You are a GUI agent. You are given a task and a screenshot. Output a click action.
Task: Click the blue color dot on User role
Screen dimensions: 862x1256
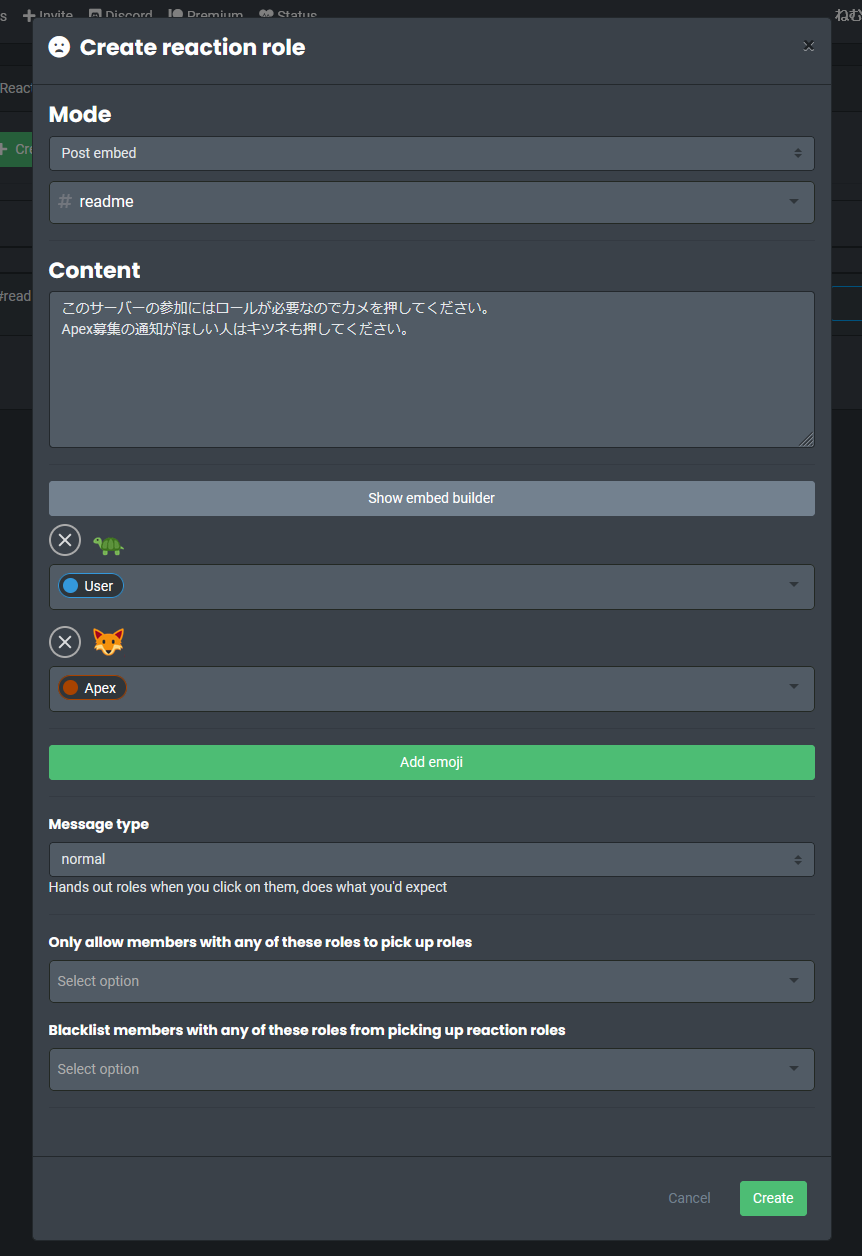[x=71, y=586]
